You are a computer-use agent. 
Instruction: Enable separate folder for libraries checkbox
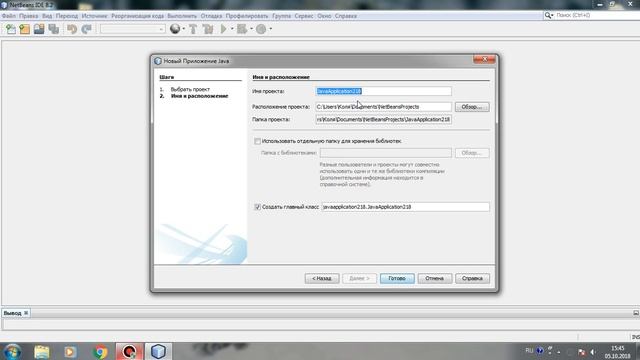258,141
